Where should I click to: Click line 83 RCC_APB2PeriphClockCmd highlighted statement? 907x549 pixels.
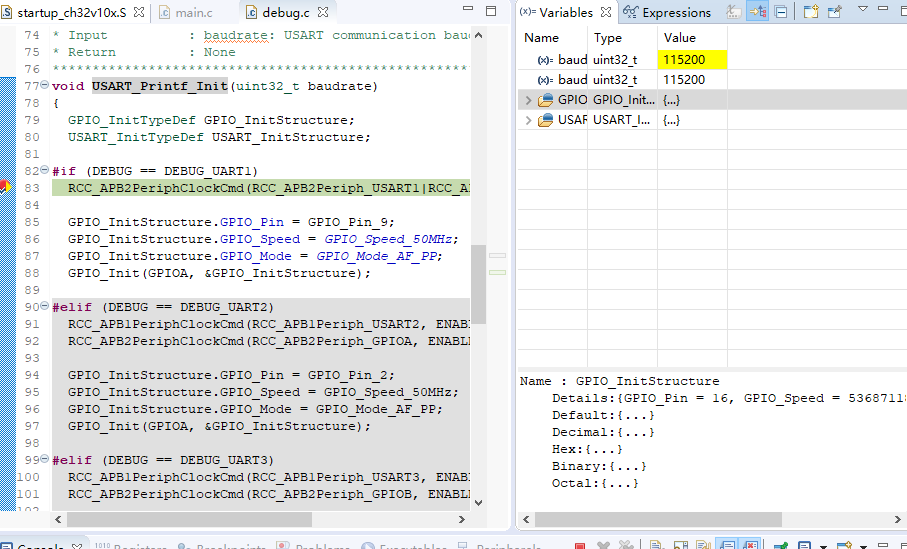261,188
